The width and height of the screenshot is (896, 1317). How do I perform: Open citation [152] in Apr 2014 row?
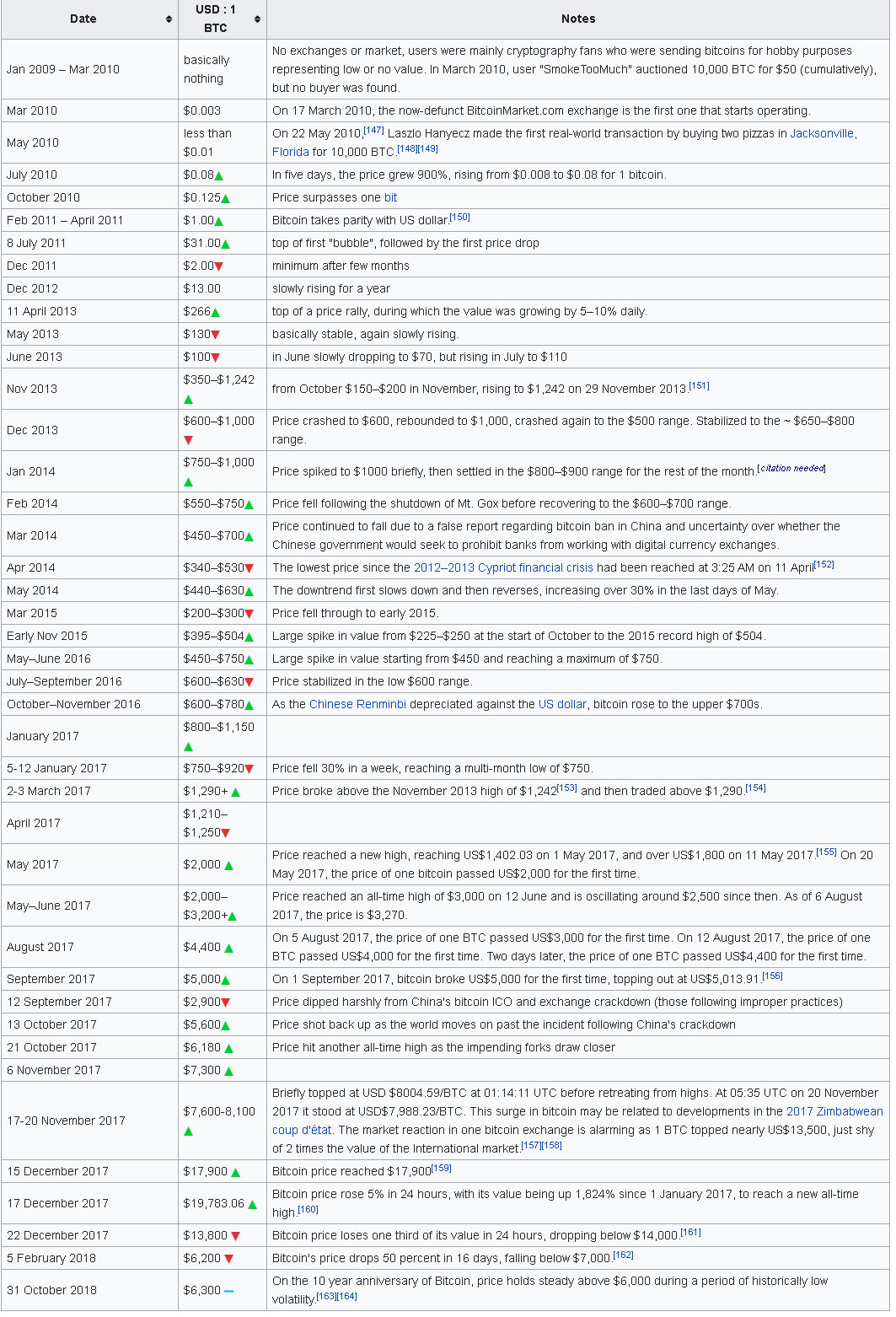point(824,564)
